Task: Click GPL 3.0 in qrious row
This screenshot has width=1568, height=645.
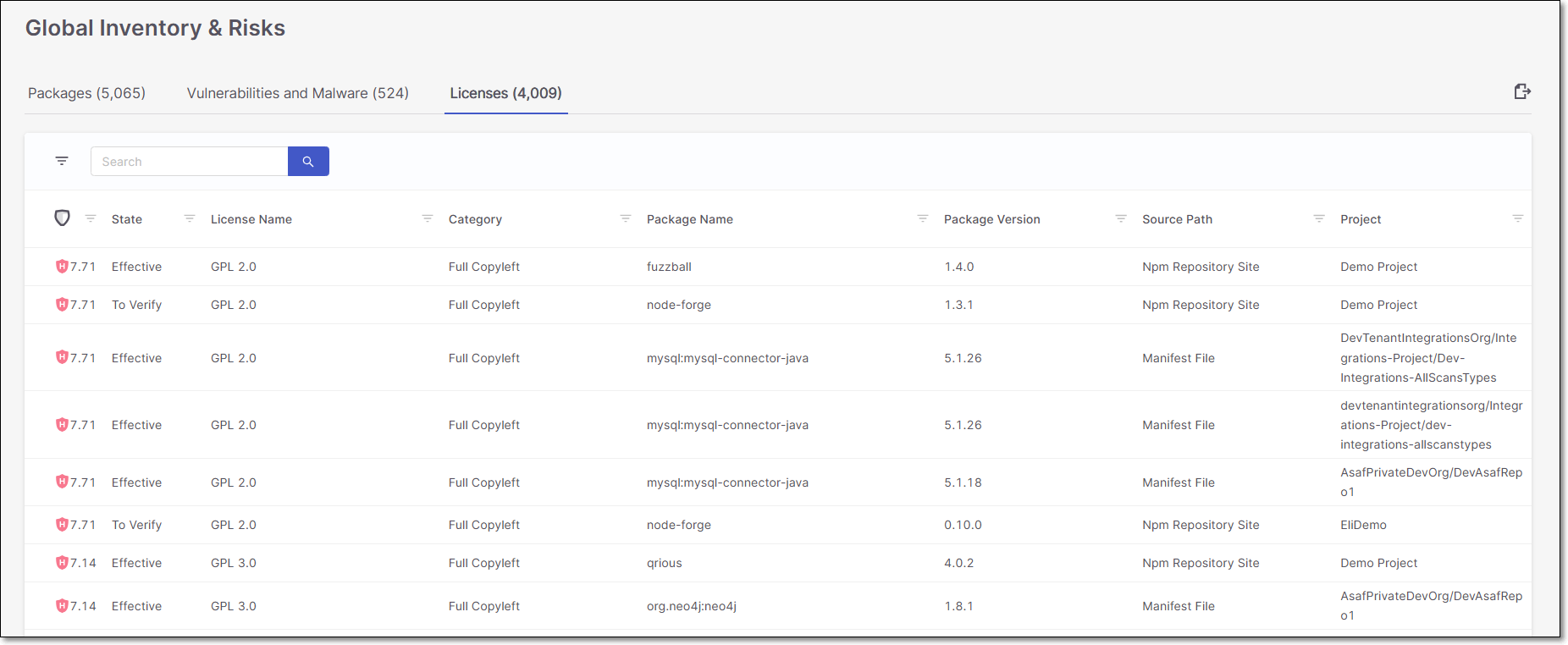Action: (234, 563)
